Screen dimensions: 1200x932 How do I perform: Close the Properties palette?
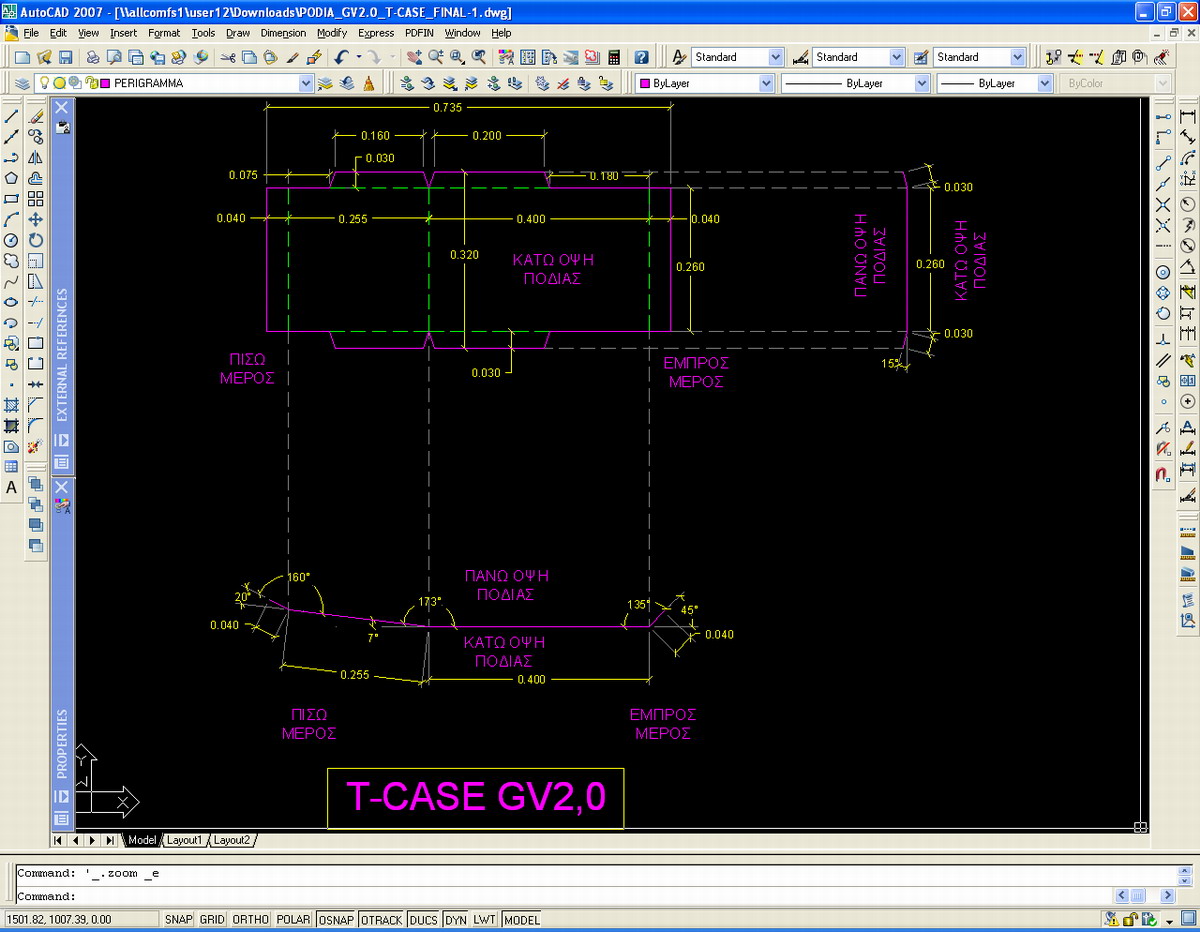[x=61, y=487]
